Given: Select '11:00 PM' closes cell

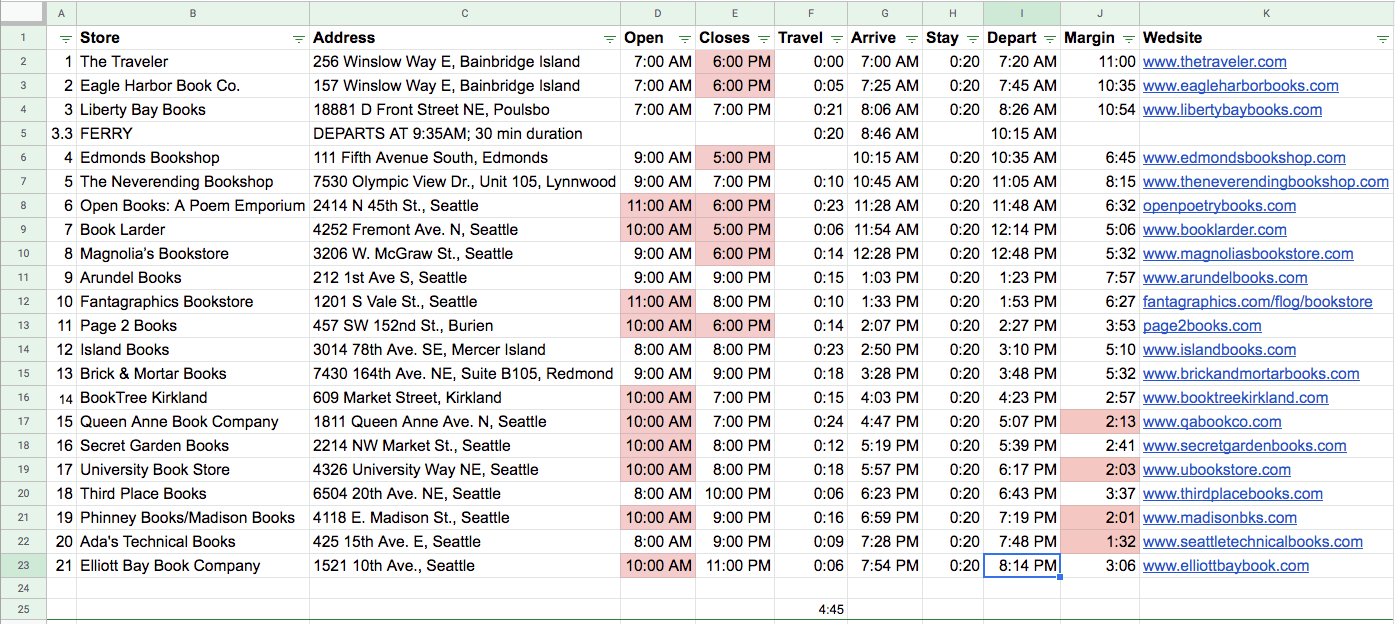Looking at the screenshot, I should [x=735, y=566].
